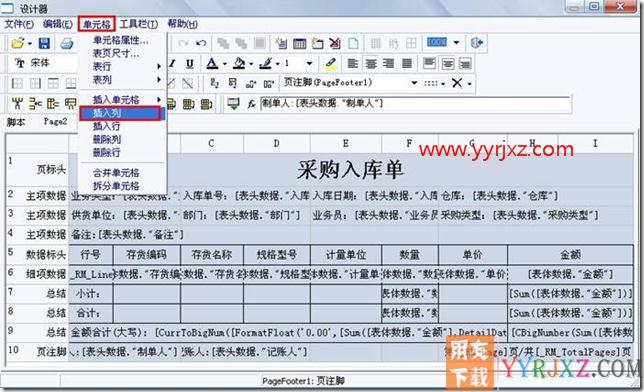Screen dimensions: 644x392
Task: Align text center horizontally
Action: [370, 63]
